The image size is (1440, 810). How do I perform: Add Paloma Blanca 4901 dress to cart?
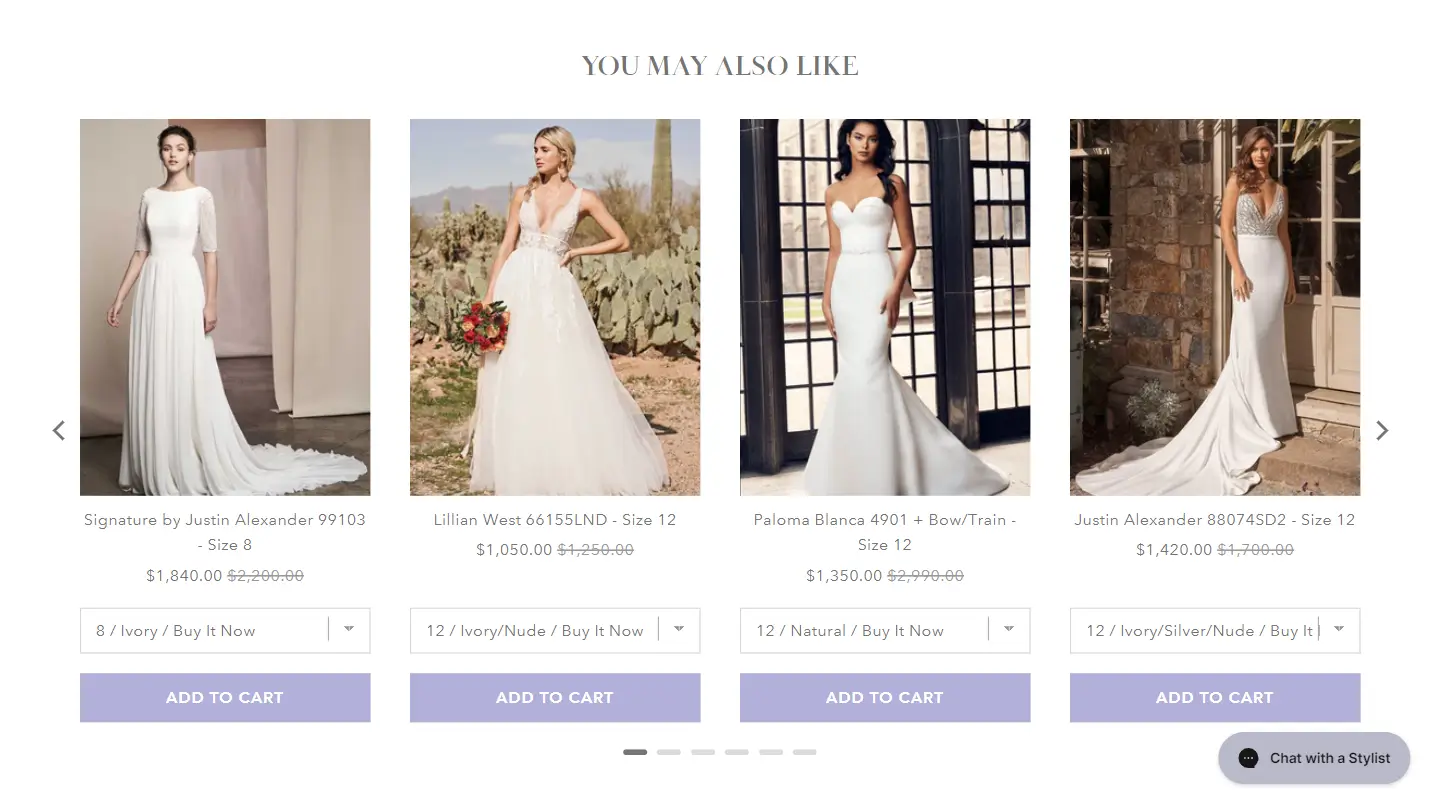885,697
